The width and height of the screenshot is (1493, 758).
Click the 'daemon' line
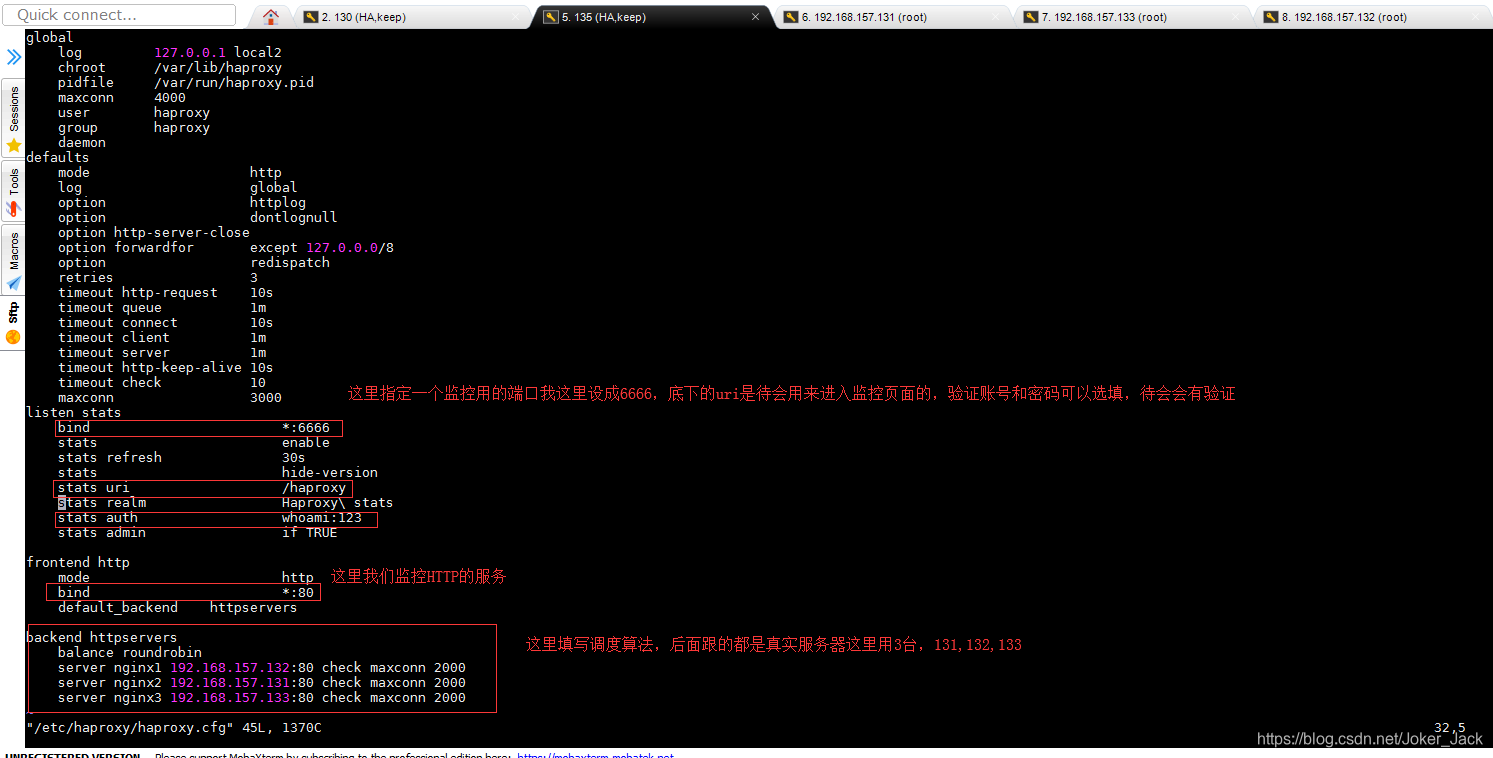[x=82, y=142]
